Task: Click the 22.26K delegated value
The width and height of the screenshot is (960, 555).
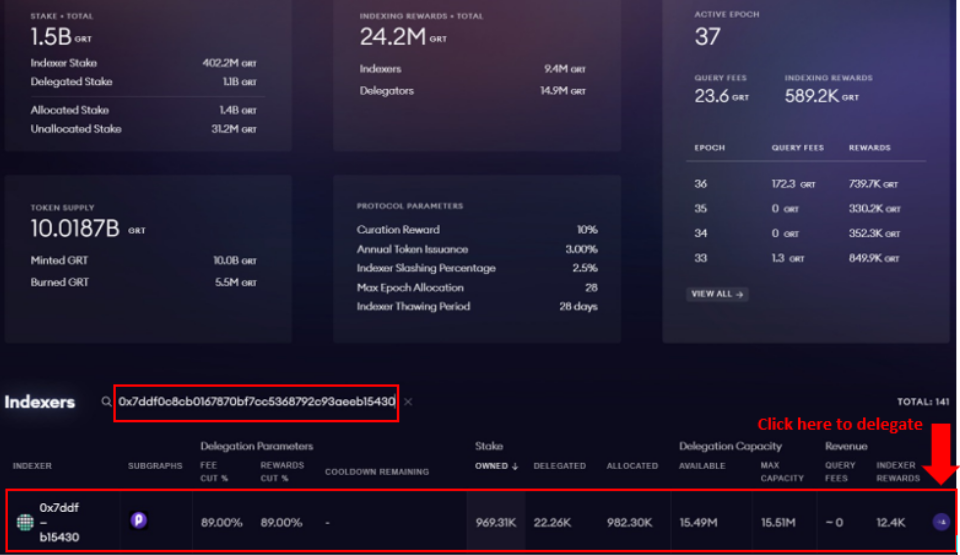Action: coord(552,523)
